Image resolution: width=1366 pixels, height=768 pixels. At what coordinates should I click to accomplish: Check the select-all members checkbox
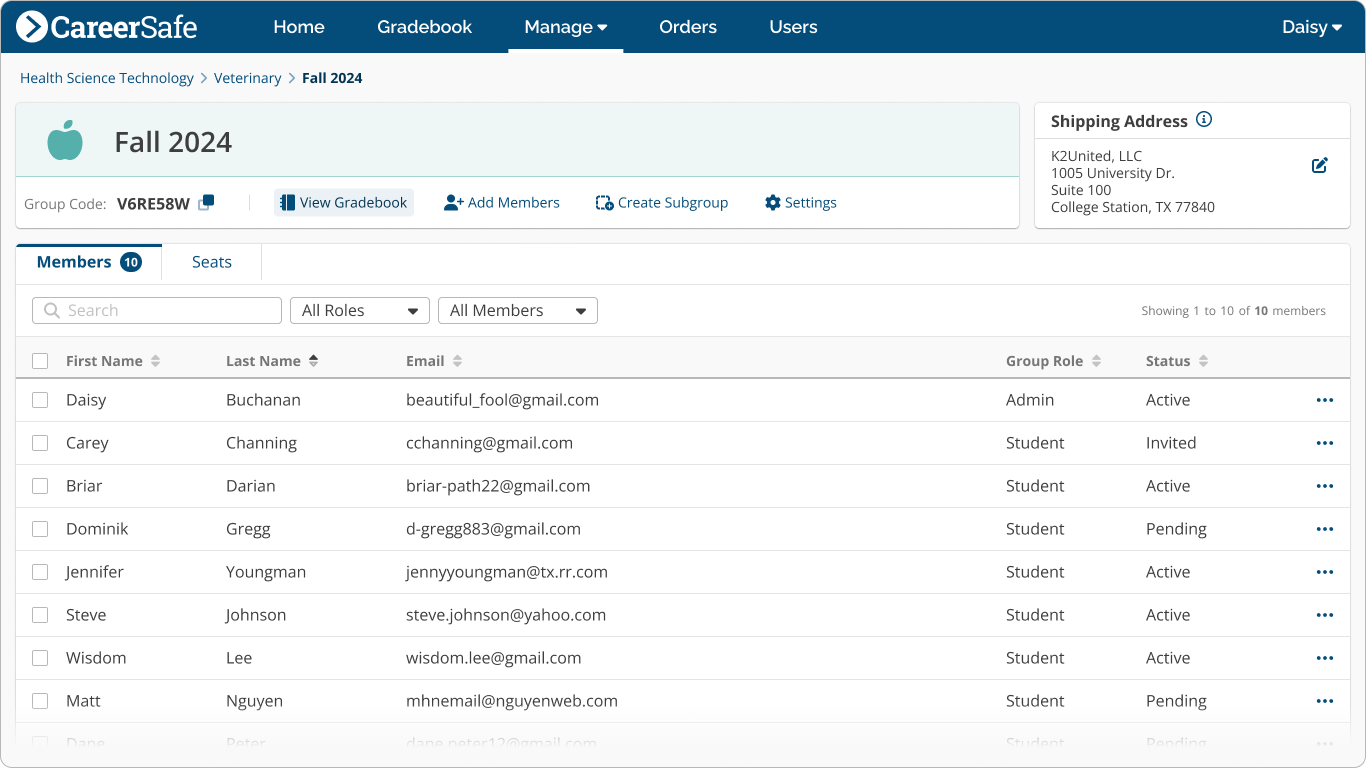click(x=40, y=360)
